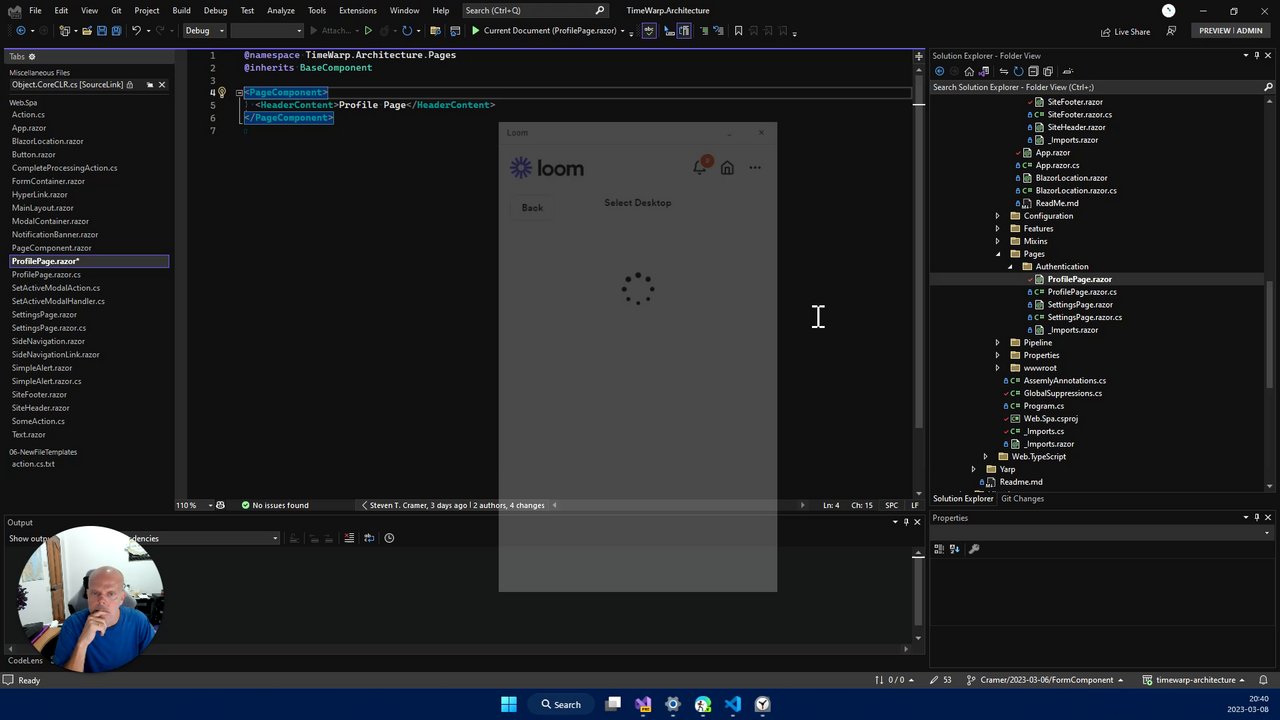Open Windows Start menu
Image resolution: width=1280 pixels, height=720 pixels.
pyautogui.click(x=509, y=704)
